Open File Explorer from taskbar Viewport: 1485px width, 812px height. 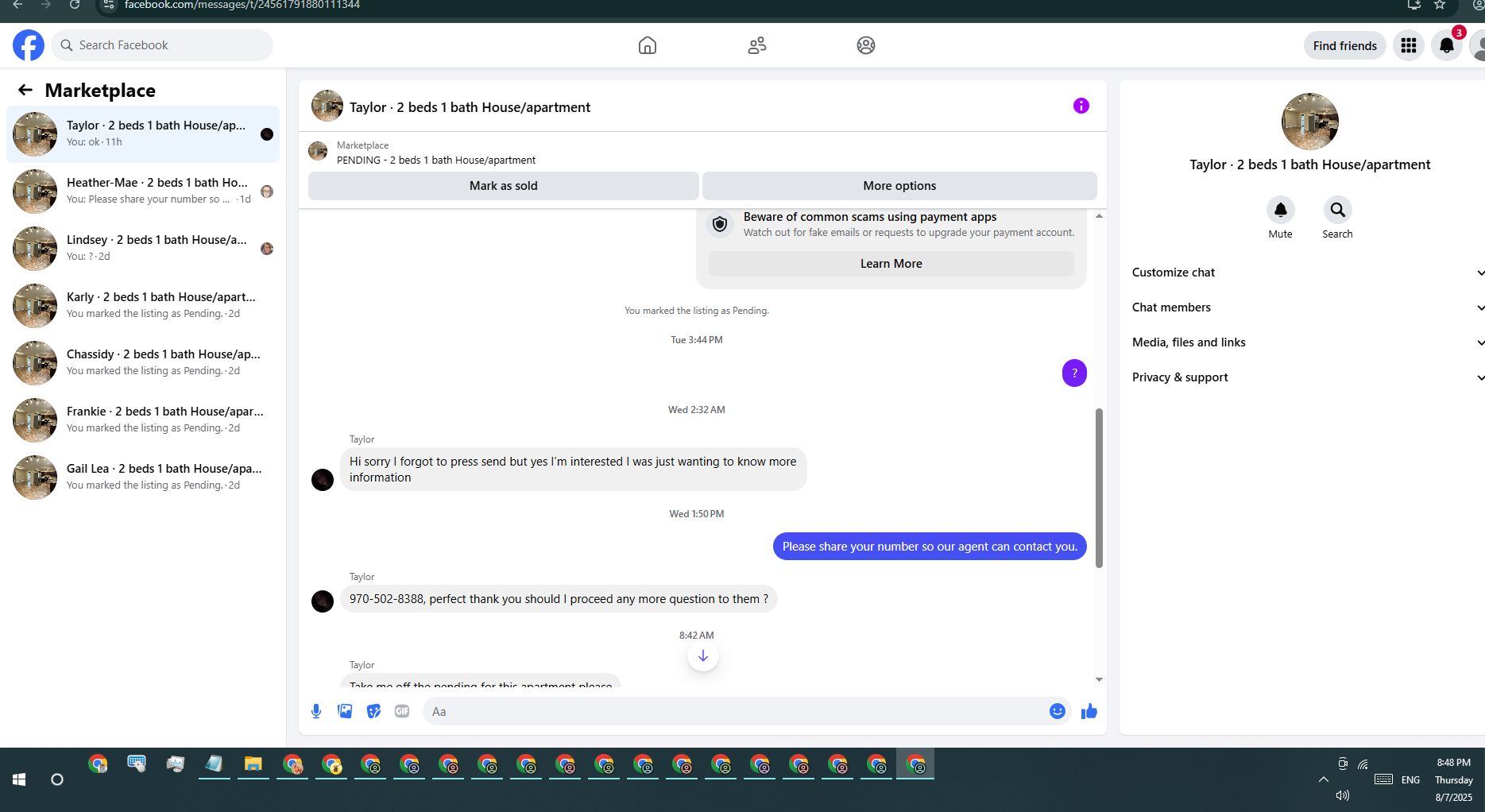253,764
